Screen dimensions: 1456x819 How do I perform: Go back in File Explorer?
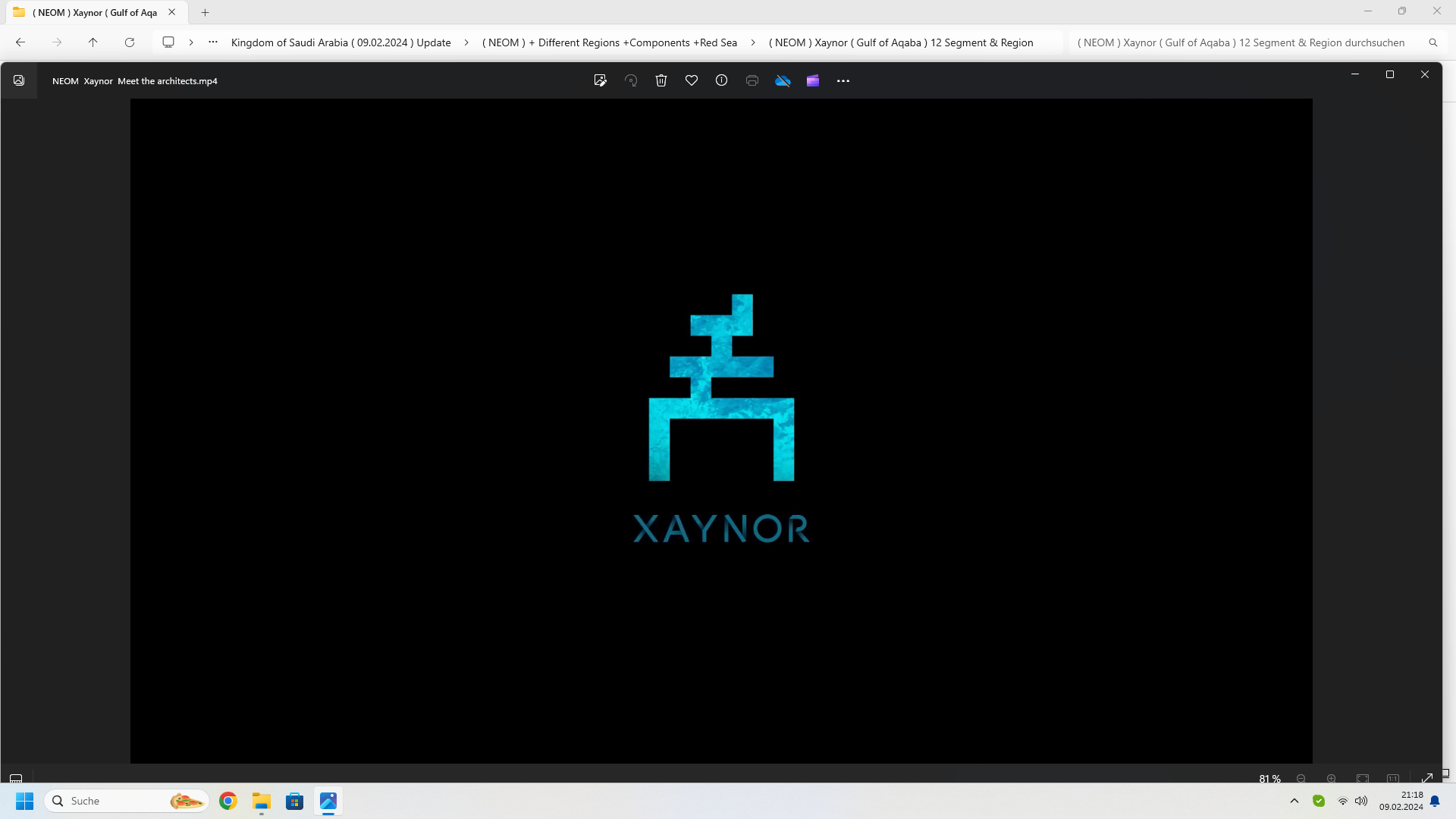[x=20, y=42]
